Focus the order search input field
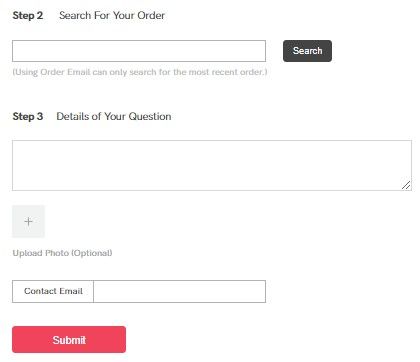This screenshot has width=420, height=362. click(x=139, y=51)
